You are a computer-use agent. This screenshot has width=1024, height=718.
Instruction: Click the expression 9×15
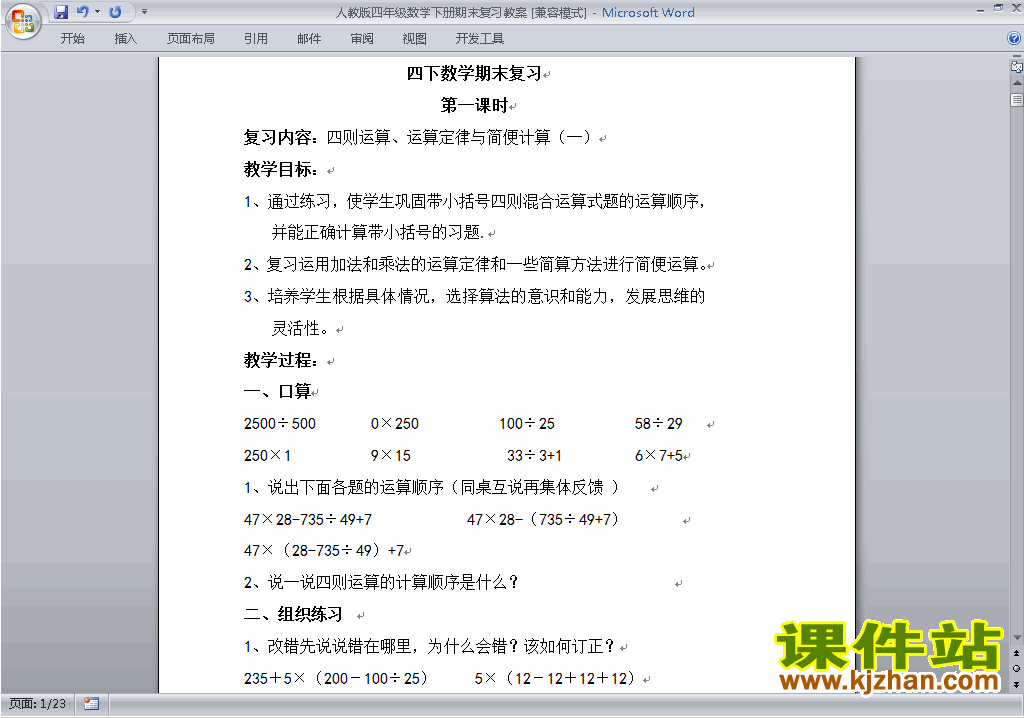391,455
